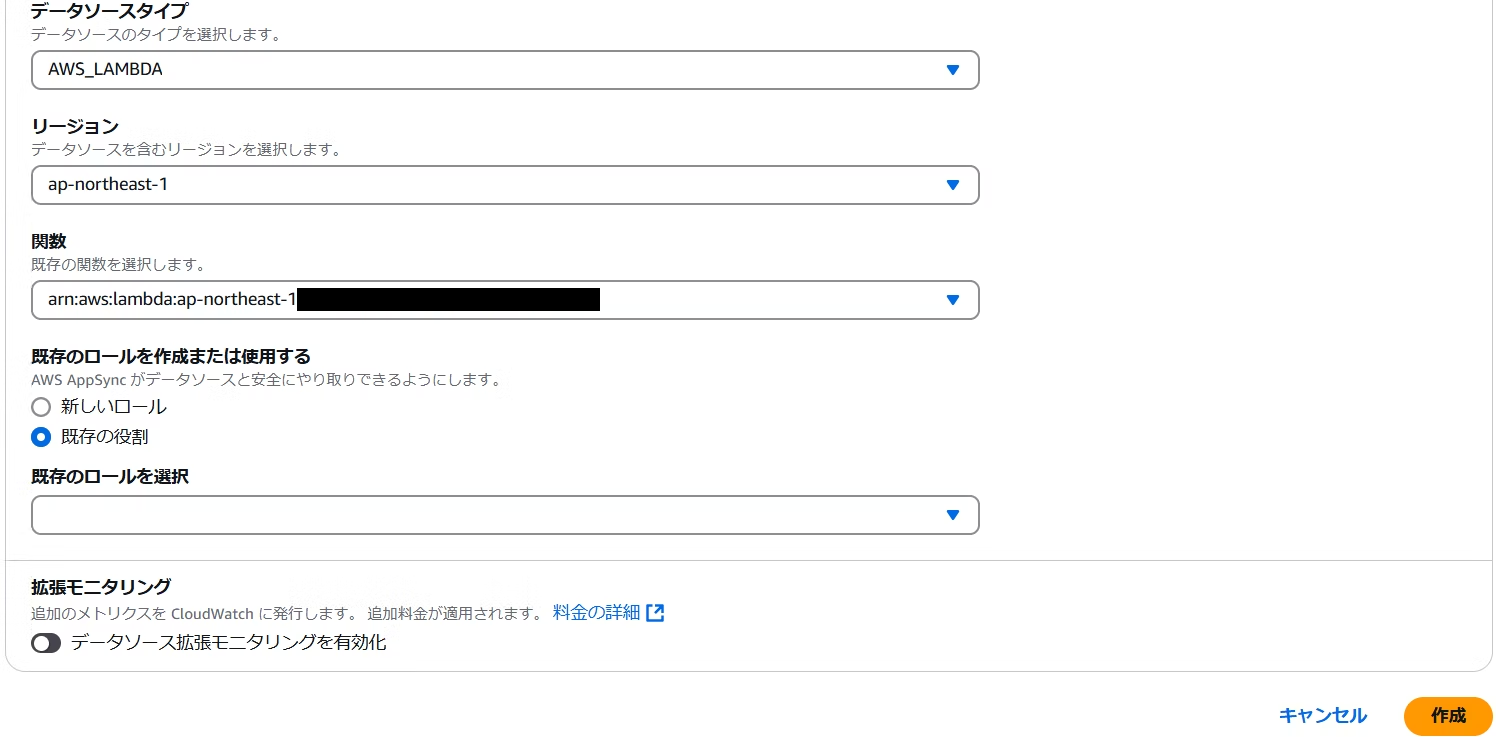This screenshot has width=1496, height=737.
Task: Select the 新しいロール radio button
Action: pyautogui.click(x=41, y=407)
